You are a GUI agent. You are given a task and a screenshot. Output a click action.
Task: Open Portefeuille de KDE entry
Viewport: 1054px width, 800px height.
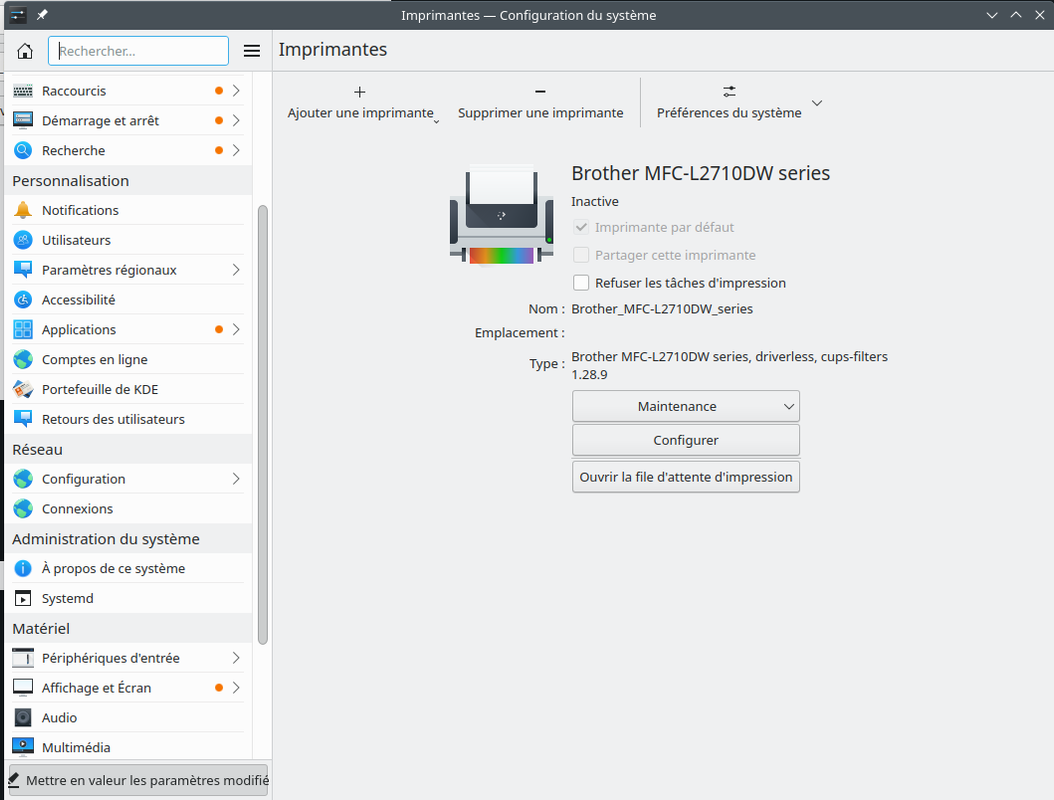128,389
